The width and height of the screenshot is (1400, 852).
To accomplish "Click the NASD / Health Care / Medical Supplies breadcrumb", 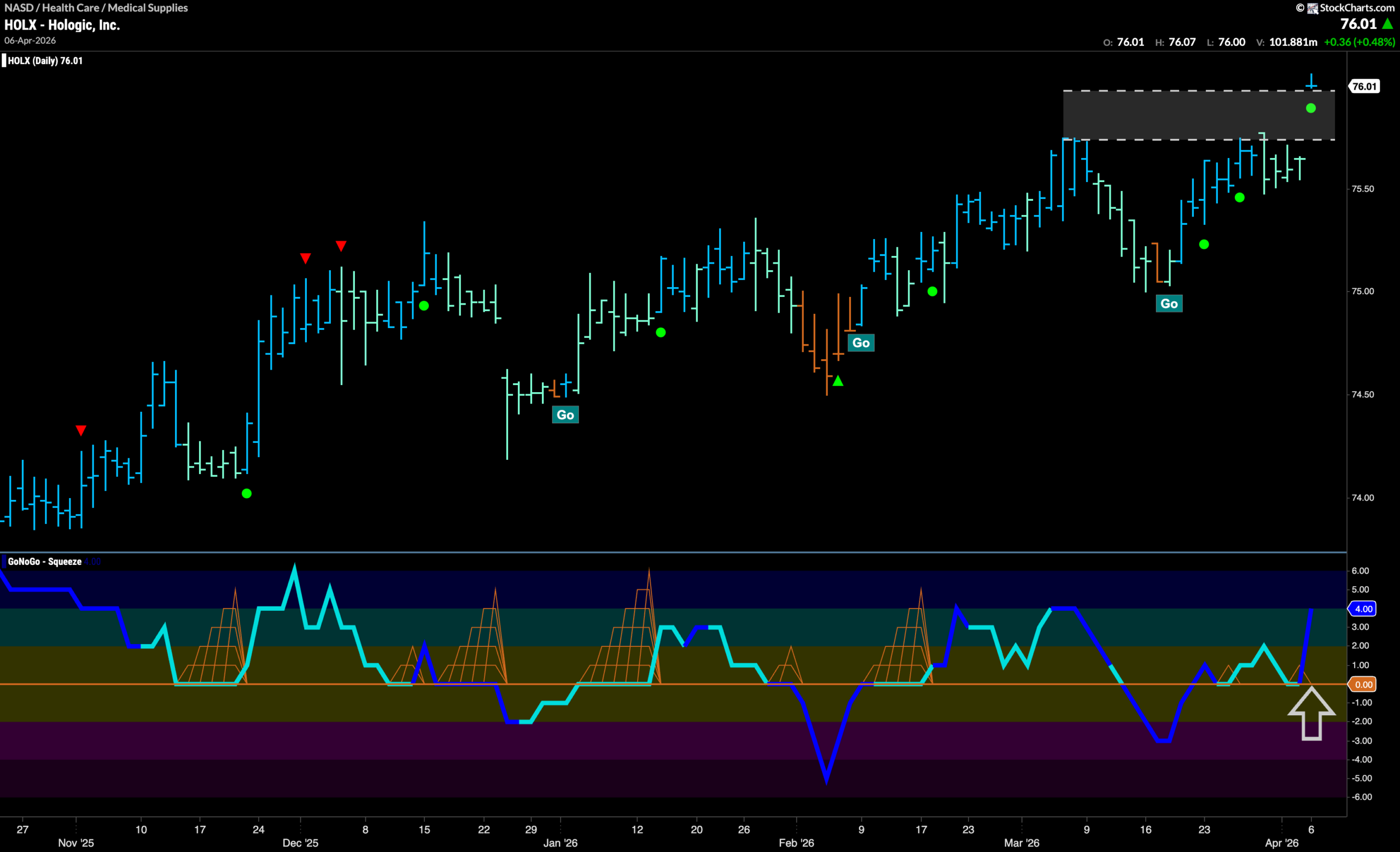I will point(96,8).
